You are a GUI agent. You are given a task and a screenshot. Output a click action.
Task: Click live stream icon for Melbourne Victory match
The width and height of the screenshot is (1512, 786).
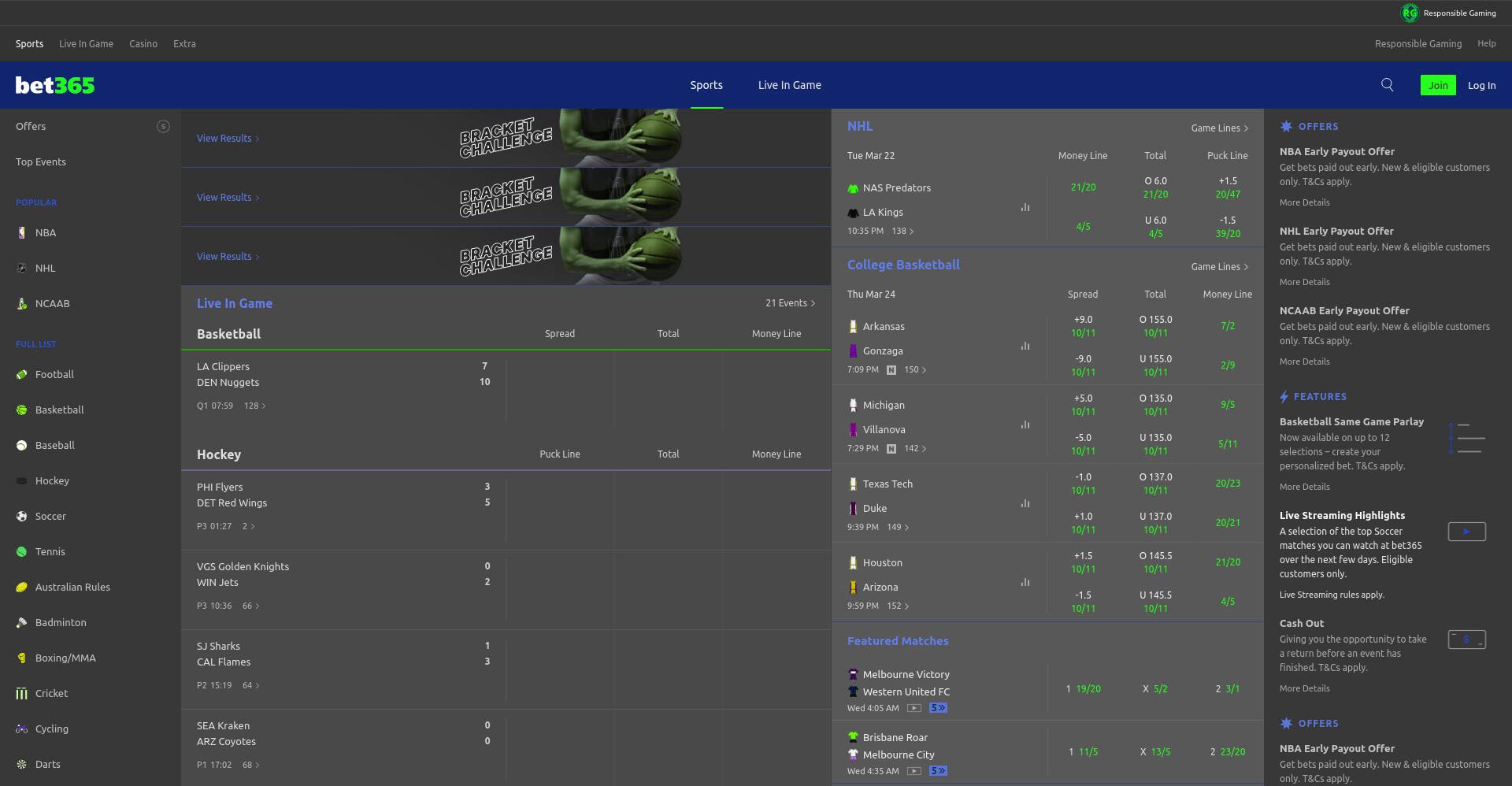pyautogui.click(x=914, y=708)
